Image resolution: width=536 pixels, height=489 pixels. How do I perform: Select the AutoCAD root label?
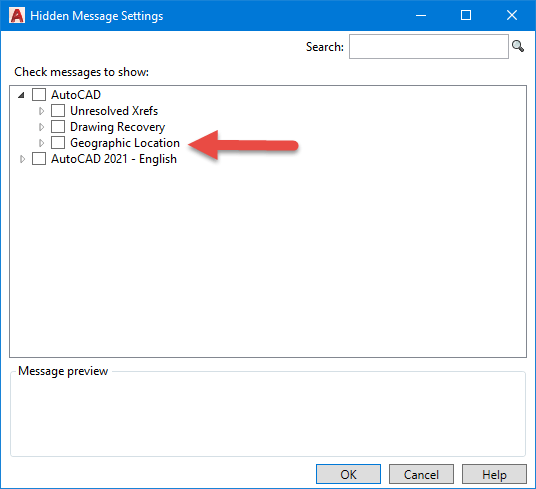click(x=76, y=95)
